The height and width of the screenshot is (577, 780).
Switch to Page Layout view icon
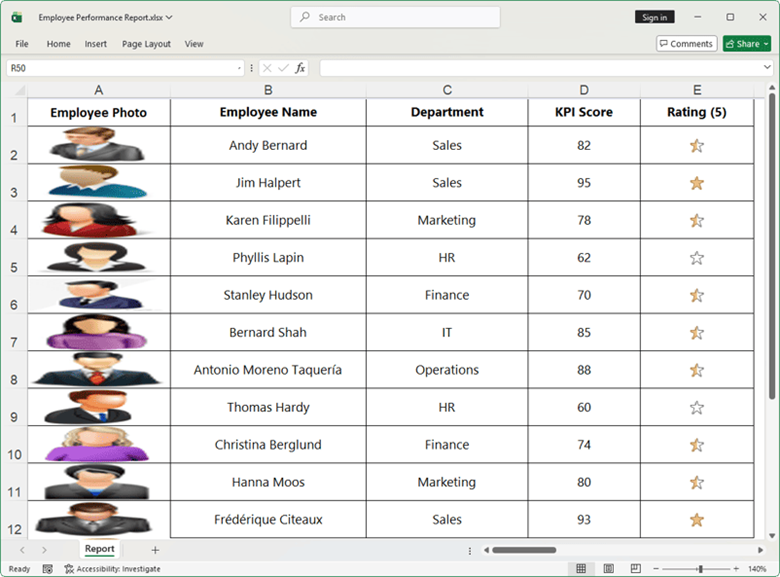point(608,569)
